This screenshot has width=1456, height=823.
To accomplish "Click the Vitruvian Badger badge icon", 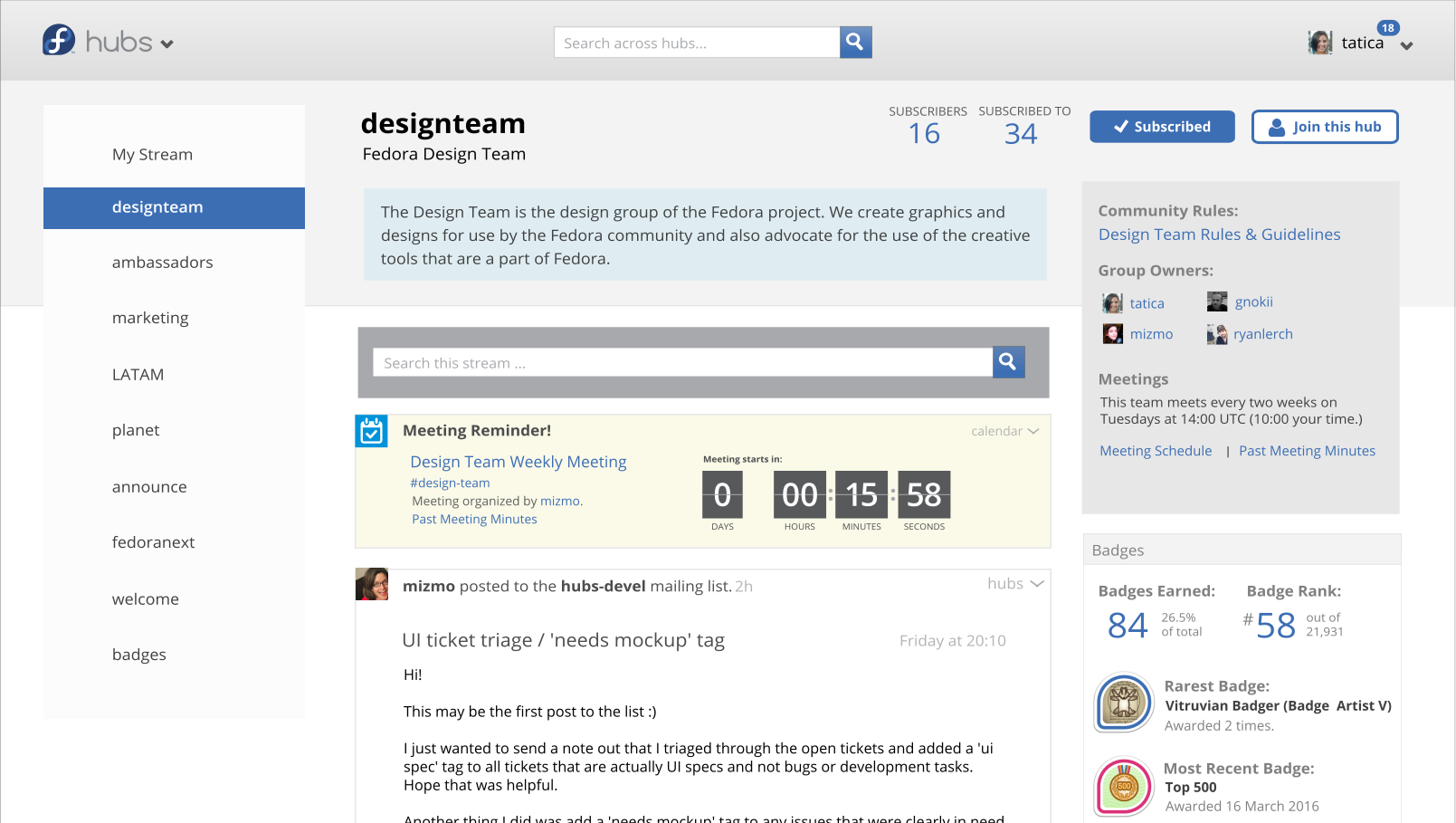I will point(1124,703).
